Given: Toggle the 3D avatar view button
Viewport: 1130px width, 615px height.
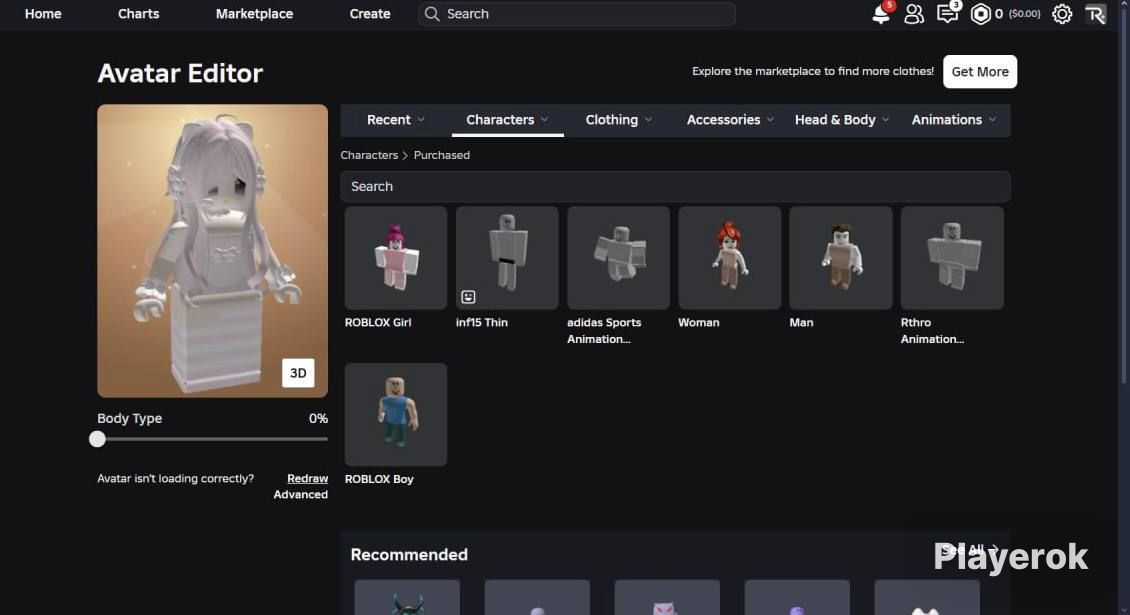Looking at the screenshot, I should pyautogui.click(x=298, y=373).
